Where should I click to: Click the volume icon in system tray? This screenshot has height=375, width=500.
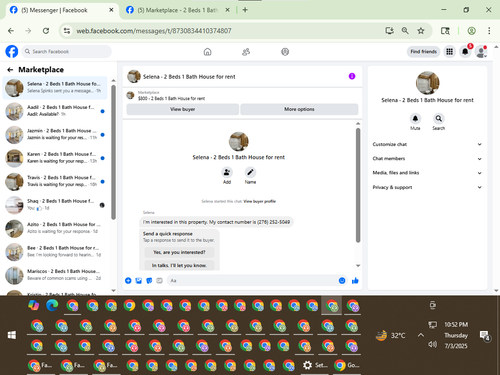click(432, 344)
